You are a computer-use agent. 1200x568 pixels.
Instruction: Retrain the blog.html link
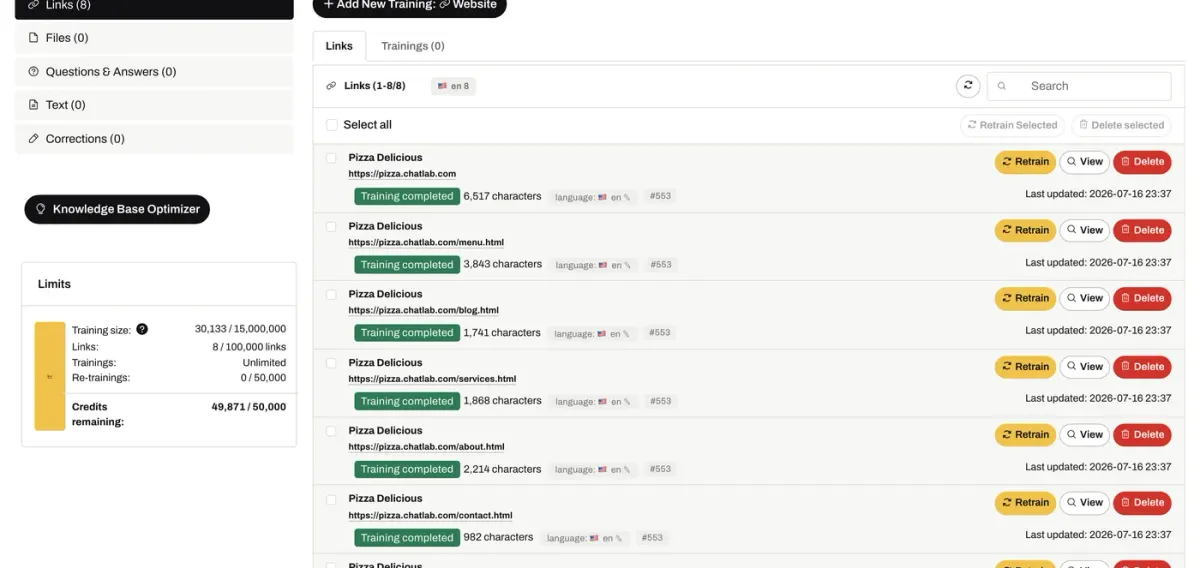point(1025,298)
